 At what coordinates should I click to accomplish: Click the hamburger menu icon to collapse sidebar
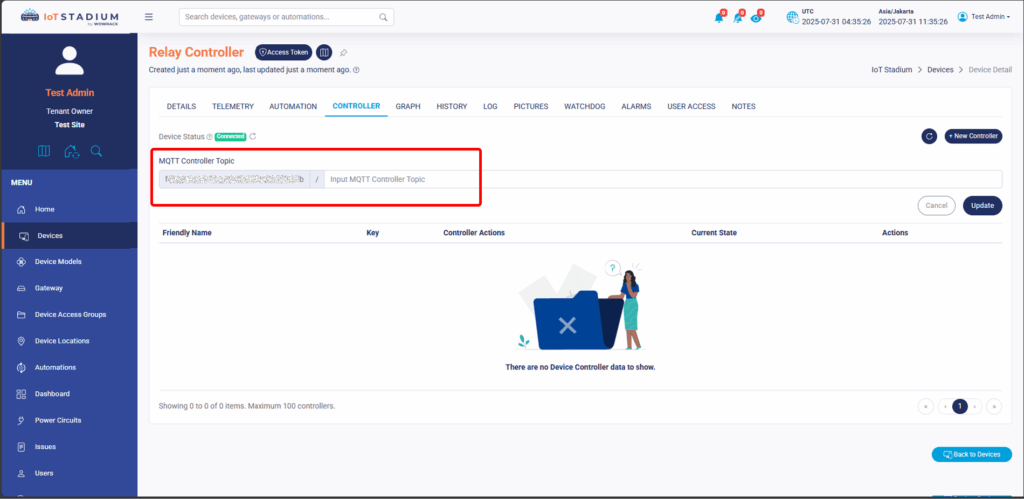pyautogui.click(x=149, y=17)
